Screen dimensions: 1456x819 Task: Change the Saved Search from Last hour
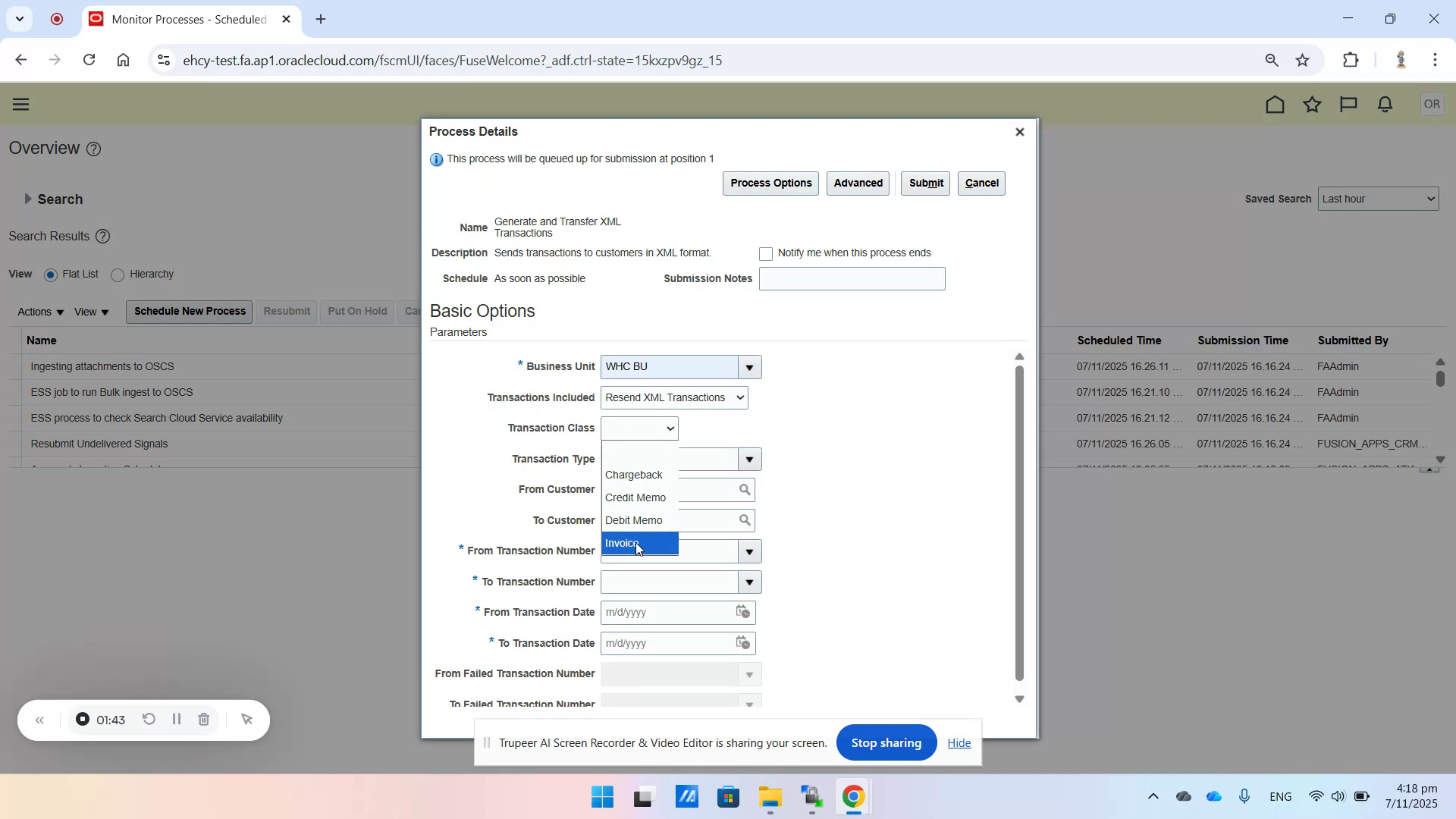1379,199
